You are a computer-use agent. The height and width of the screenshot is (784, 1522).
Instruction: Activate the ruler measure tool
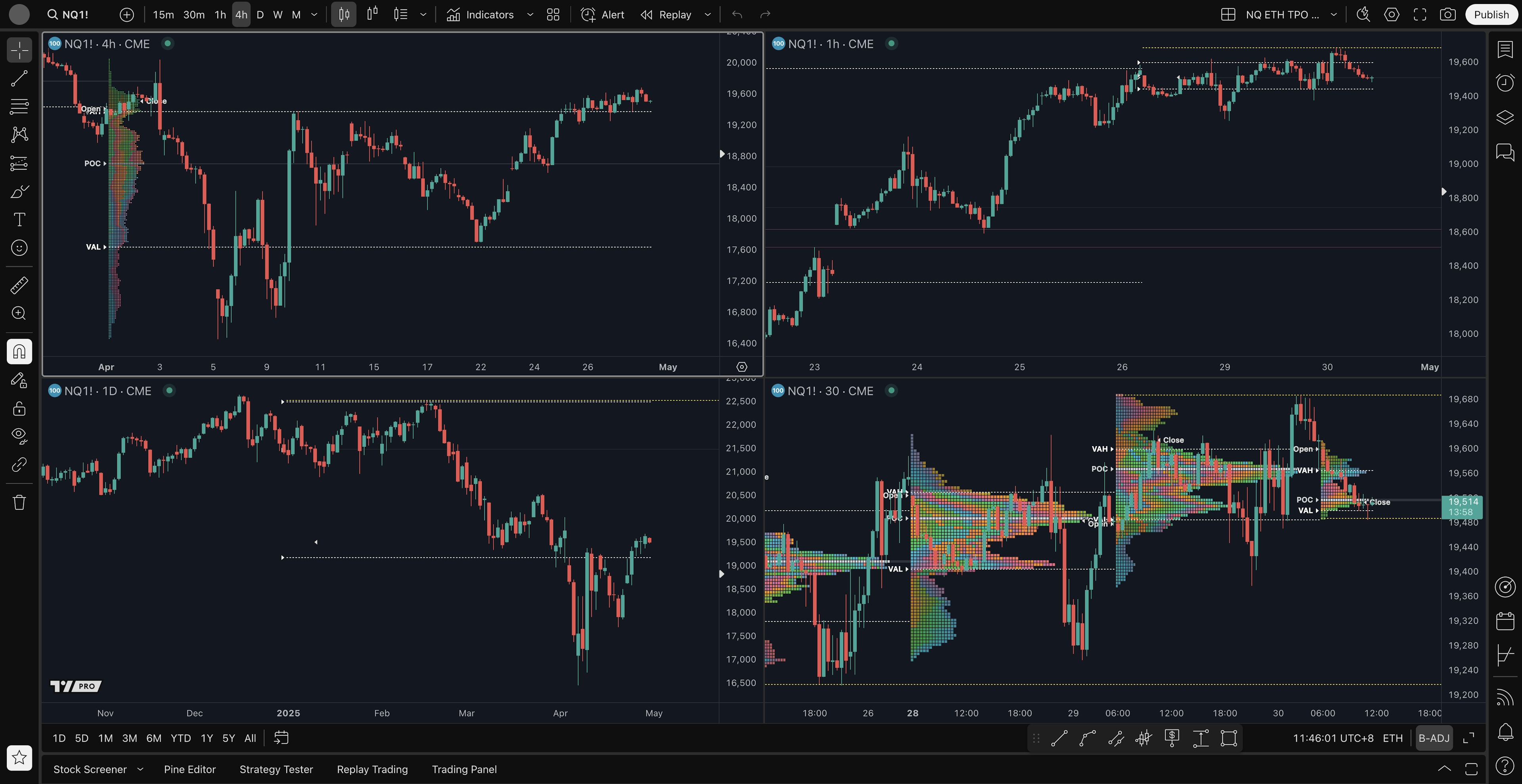coord(19,285)
